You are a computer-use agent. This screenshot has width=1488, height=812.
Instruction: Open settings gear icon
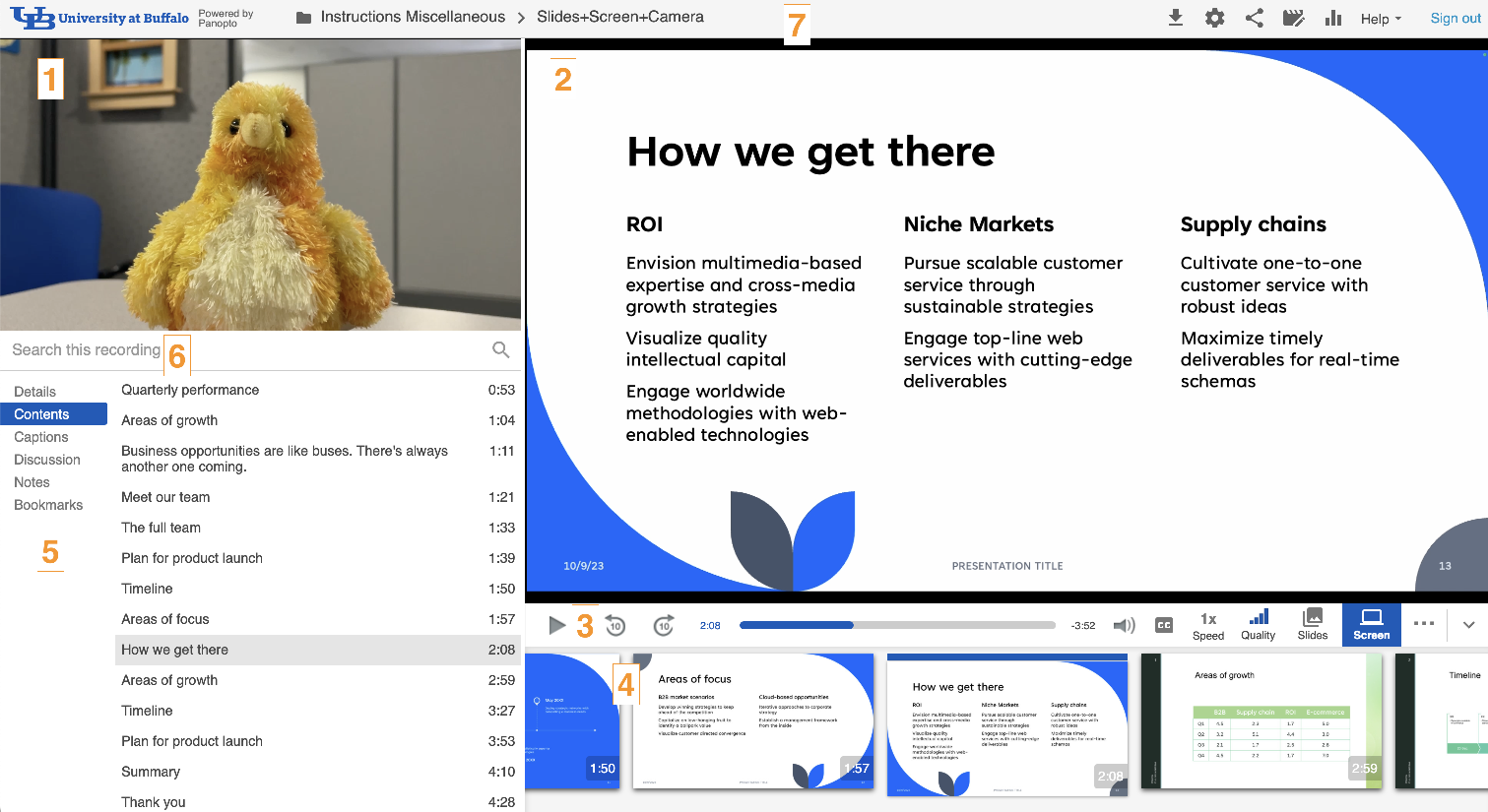pos(1215,18)
